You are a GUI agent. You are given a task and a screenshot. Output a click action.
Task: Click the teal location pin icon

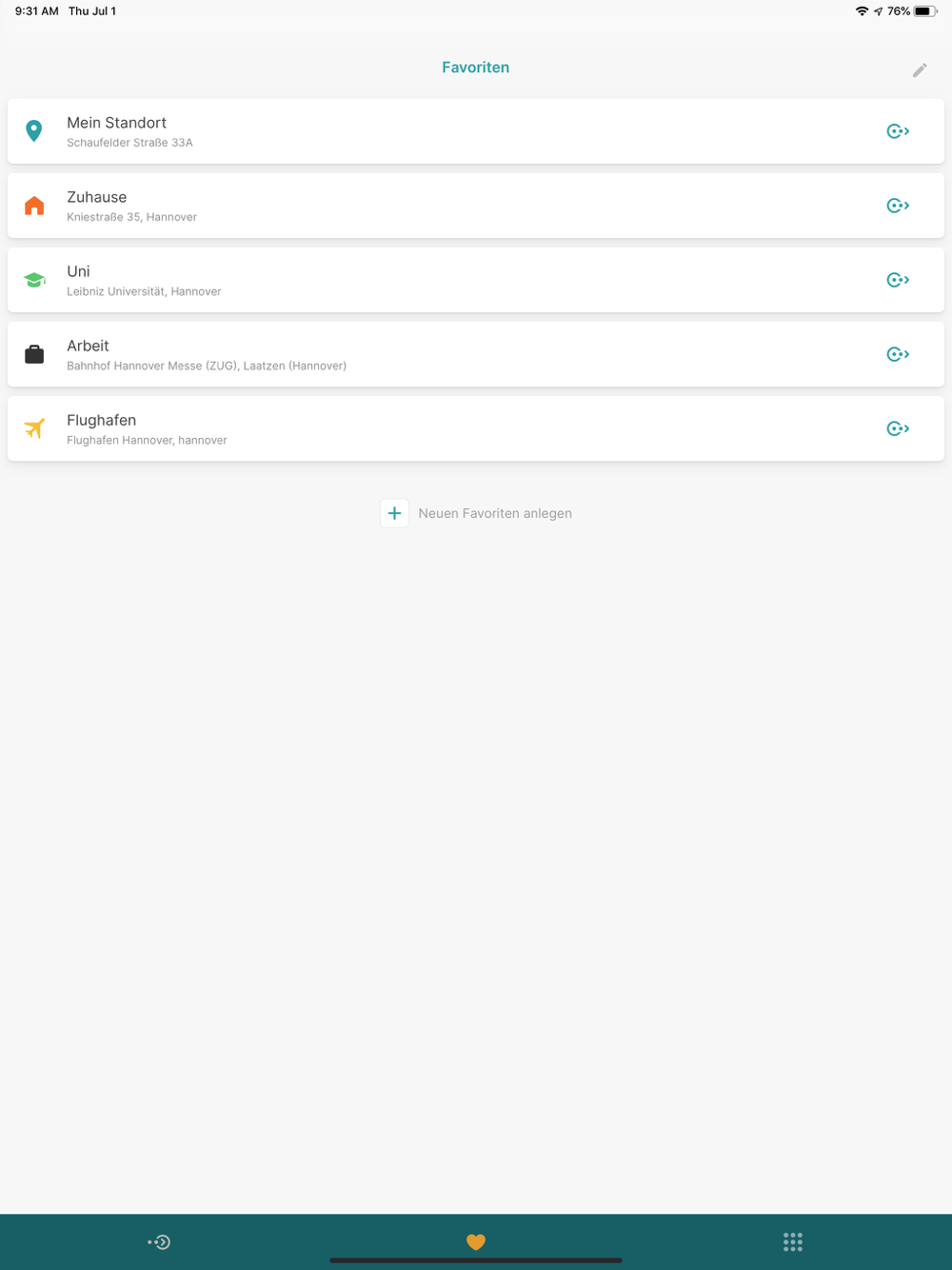click(x=34, y=131)
